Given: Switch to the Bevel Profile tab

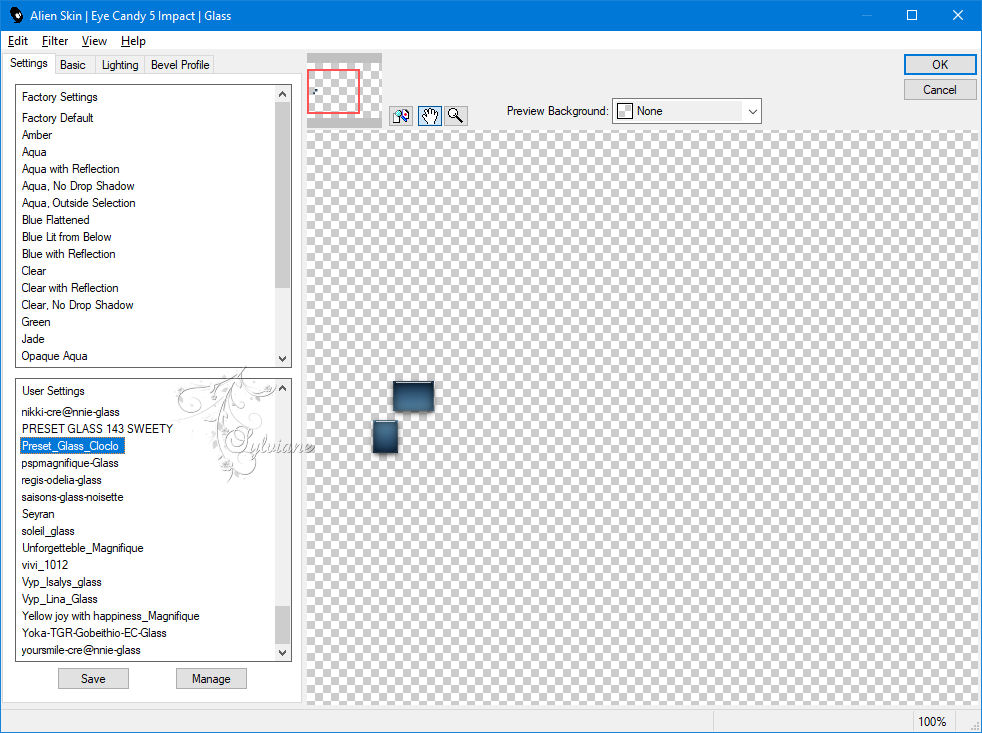Looking at the screenshot, I should pyautogui.click(x=180, y=65).
